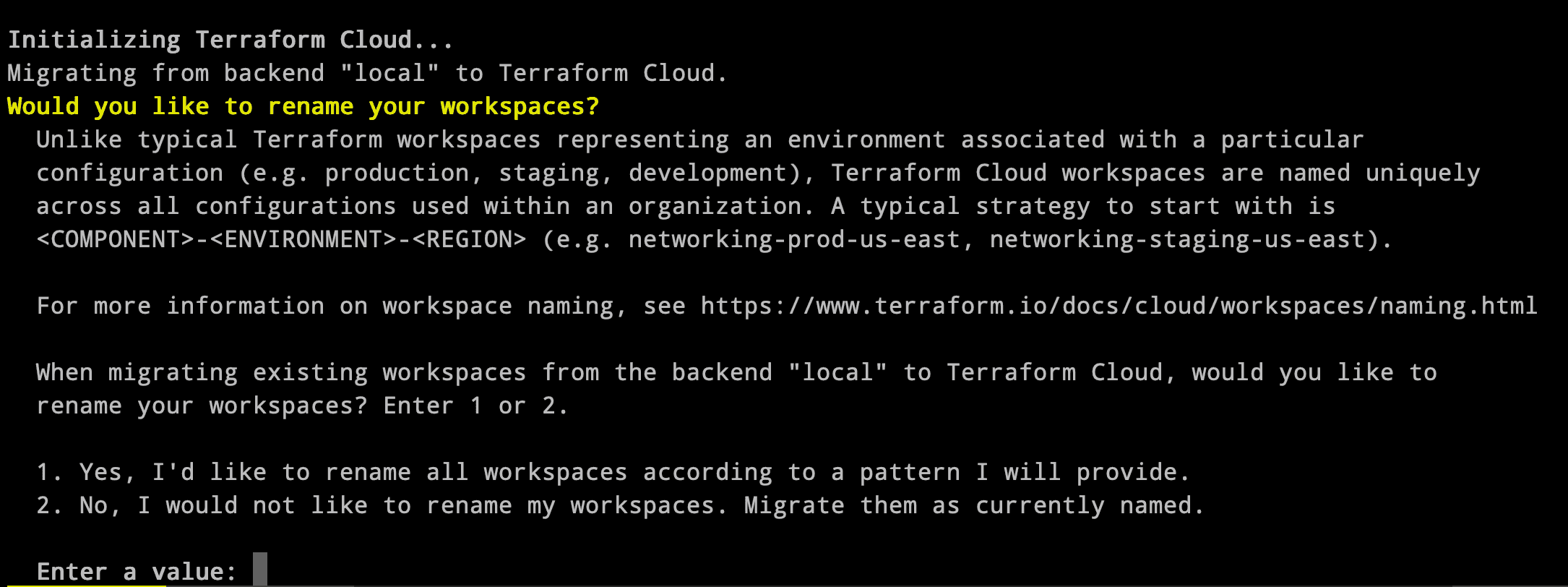Click the "Unlike typical Terraform workspaces" line start
Viewport: 1568px width, 587px height.
137,140
